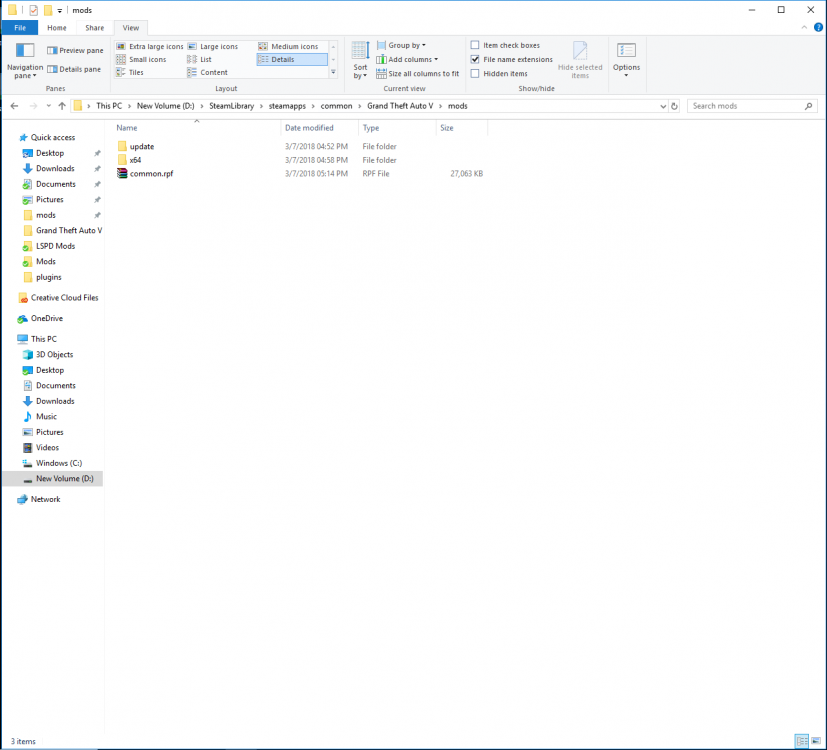Enable Item check boxes

click(505, 45)
